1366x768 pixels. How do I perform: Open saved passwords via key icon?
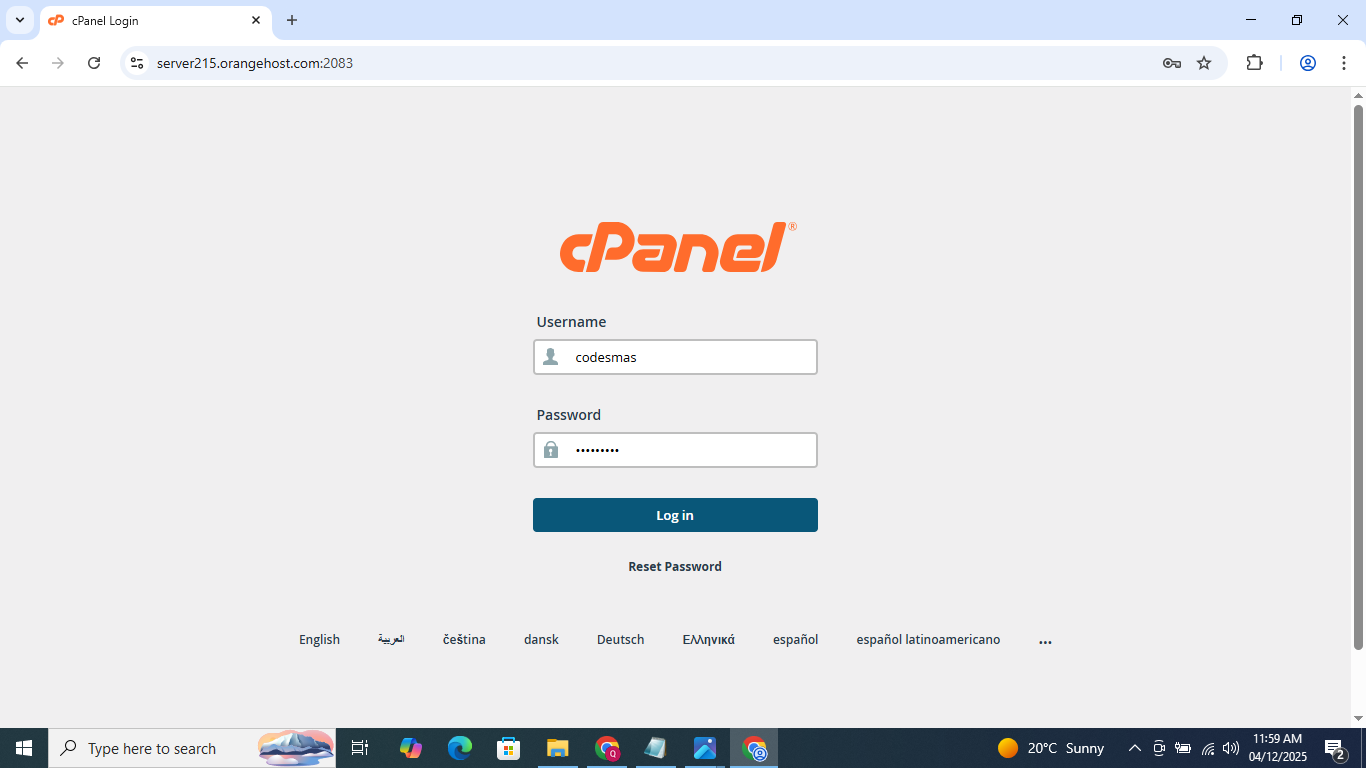pos(1171,62)
